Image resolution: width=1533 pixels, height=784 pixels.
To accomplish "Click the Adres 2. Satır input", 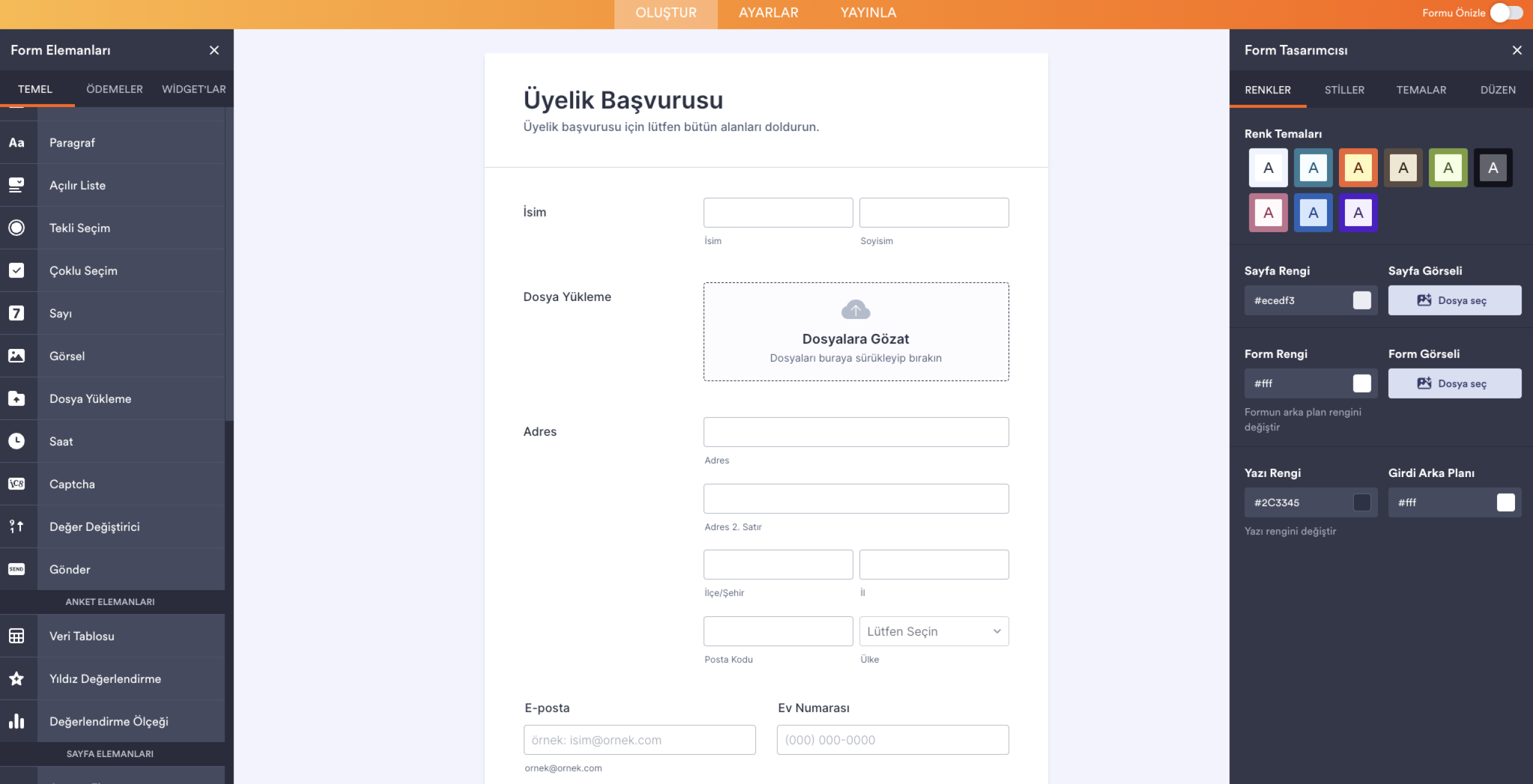I will (856, 499).
